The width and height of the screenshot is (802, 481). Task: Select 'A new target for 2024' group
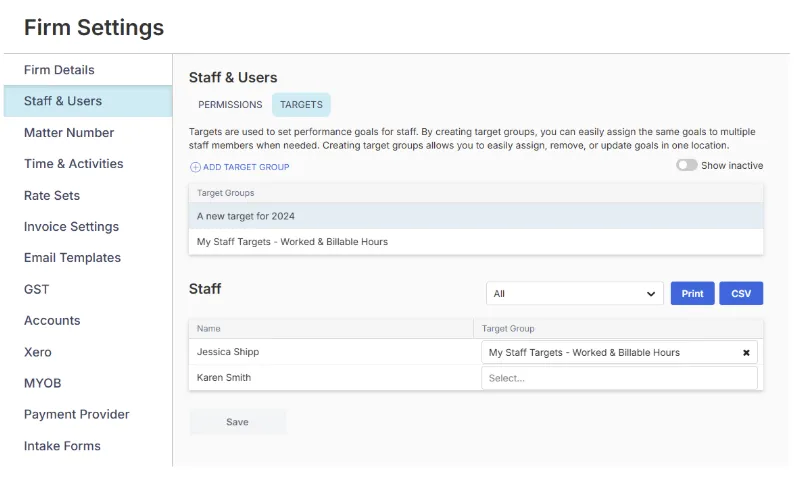pyautogui.click(x=476, y=216)
